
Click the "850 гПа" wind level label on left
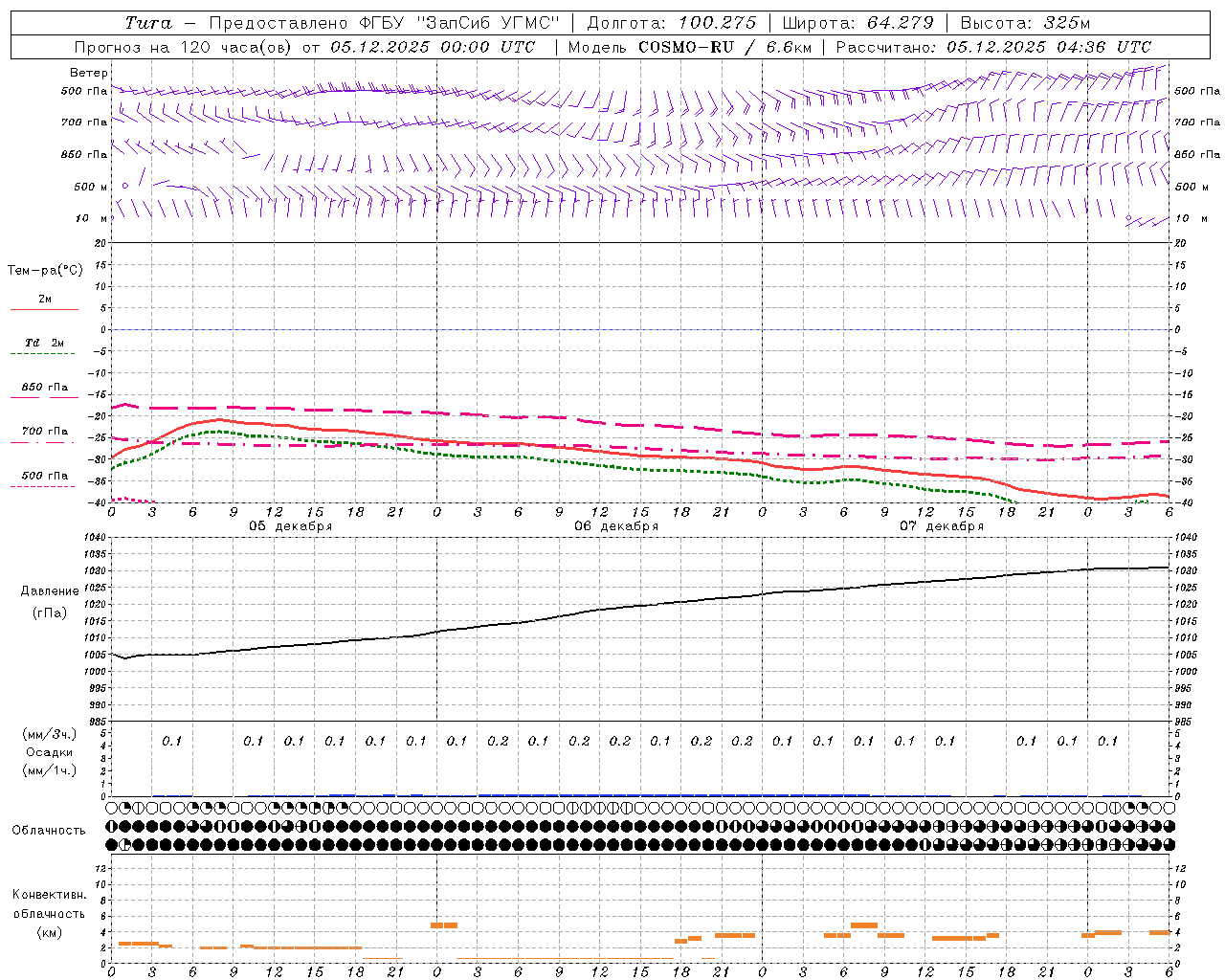(84, 154)
